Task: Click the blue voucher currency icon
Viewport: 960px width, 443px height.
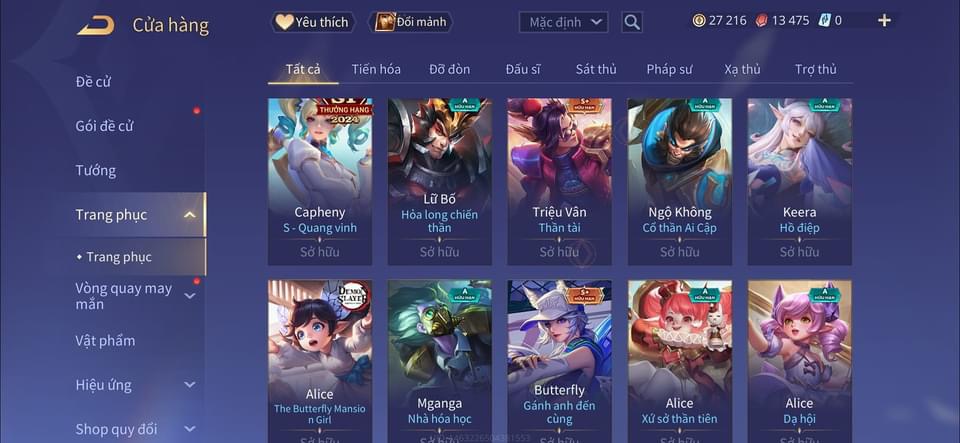Action: (x=823, y=20)
